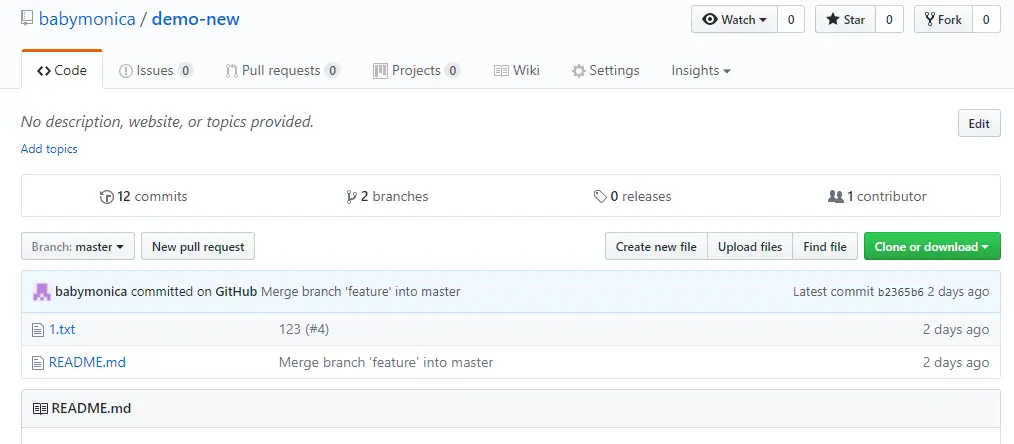The height and width of the screenshot is (444, 1014).
Task: View the 12 commits history
Action: (144, 196)
